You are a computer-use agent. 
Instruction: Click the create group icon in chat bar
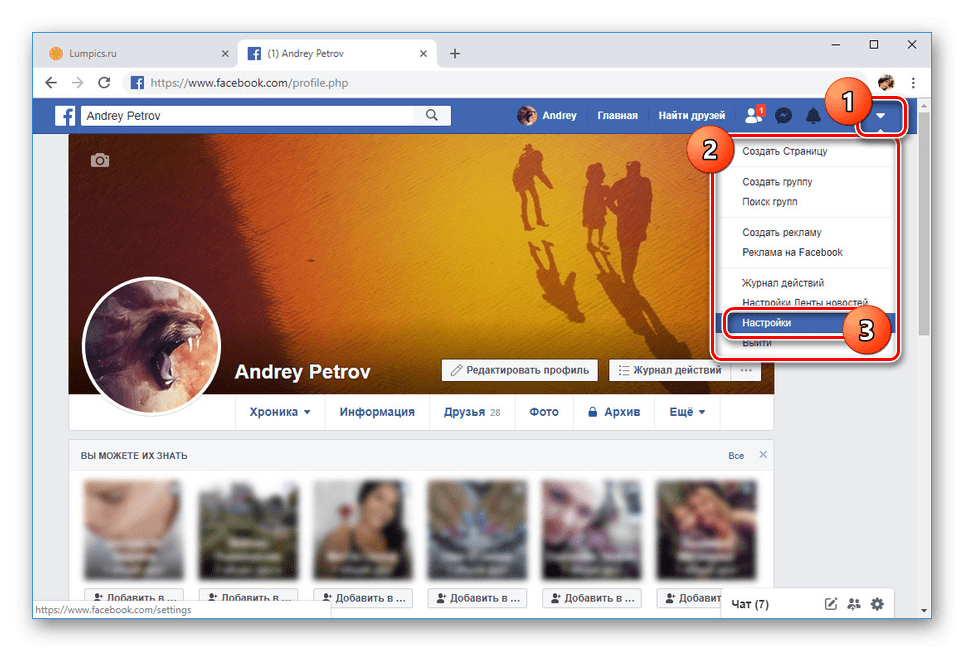point(854,604)
